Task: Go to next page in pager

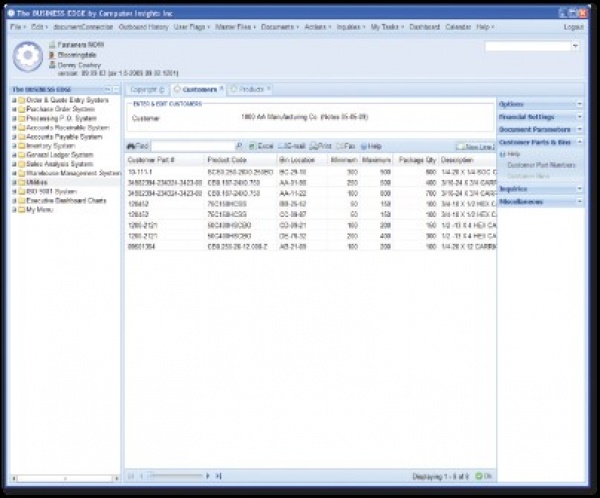Action: click(x=208, y=476)
